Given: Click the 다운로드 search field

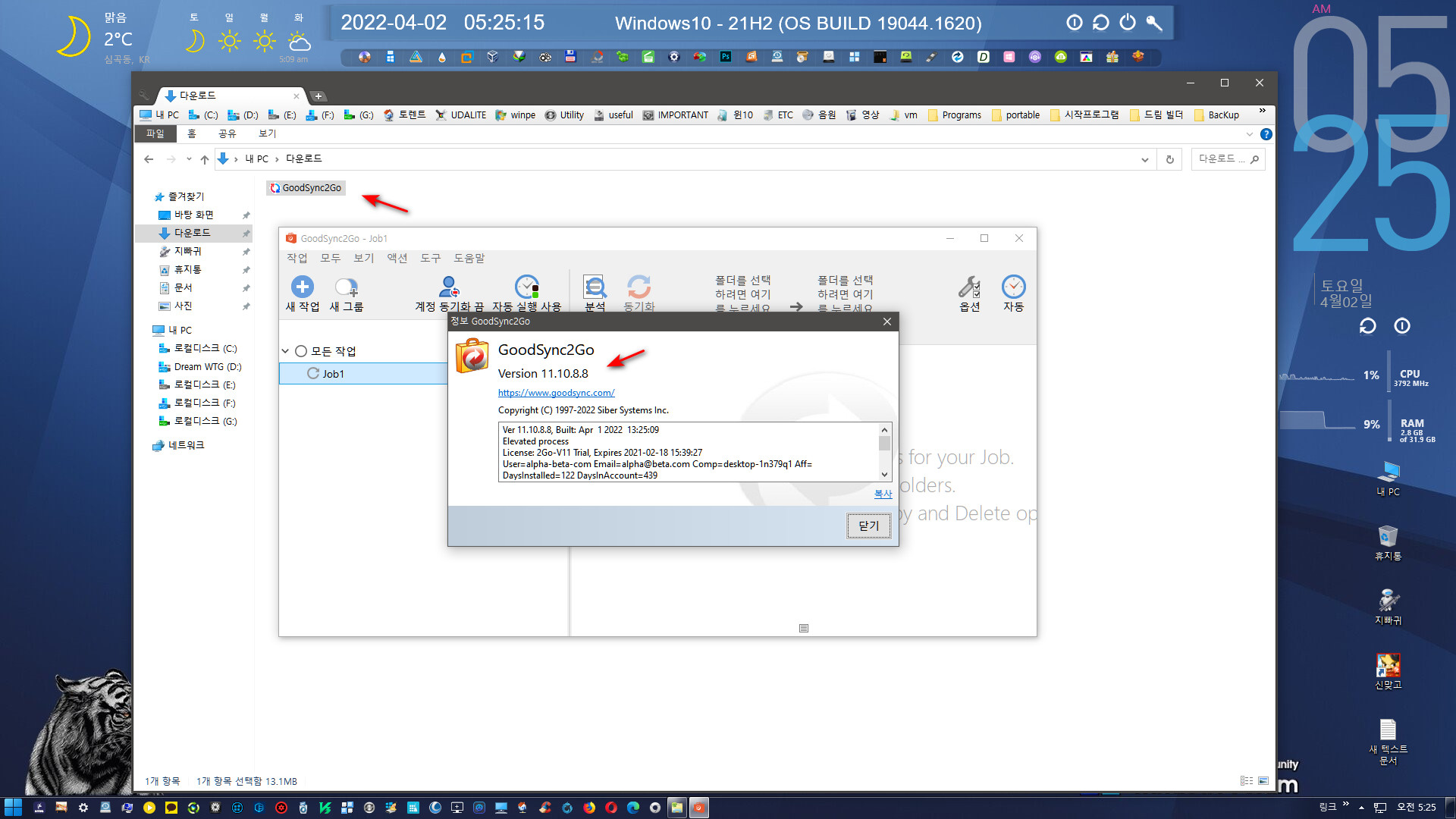Looking at the screenshot, I should 1228,159.
